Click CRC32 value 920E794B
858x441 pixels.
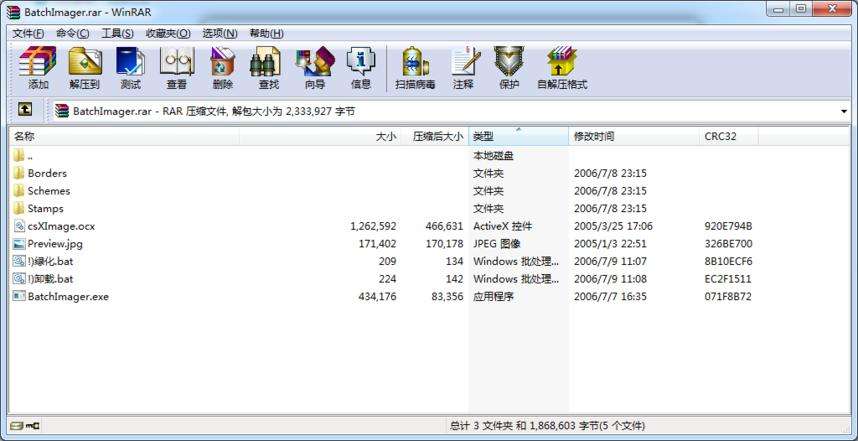pyautogui.click(x=728, y=226)
